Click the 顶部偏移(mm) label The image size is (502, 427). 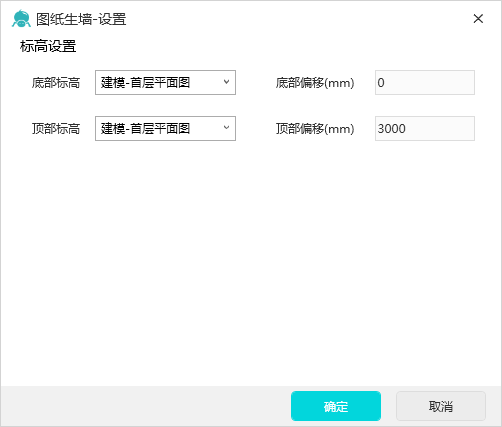315,129
